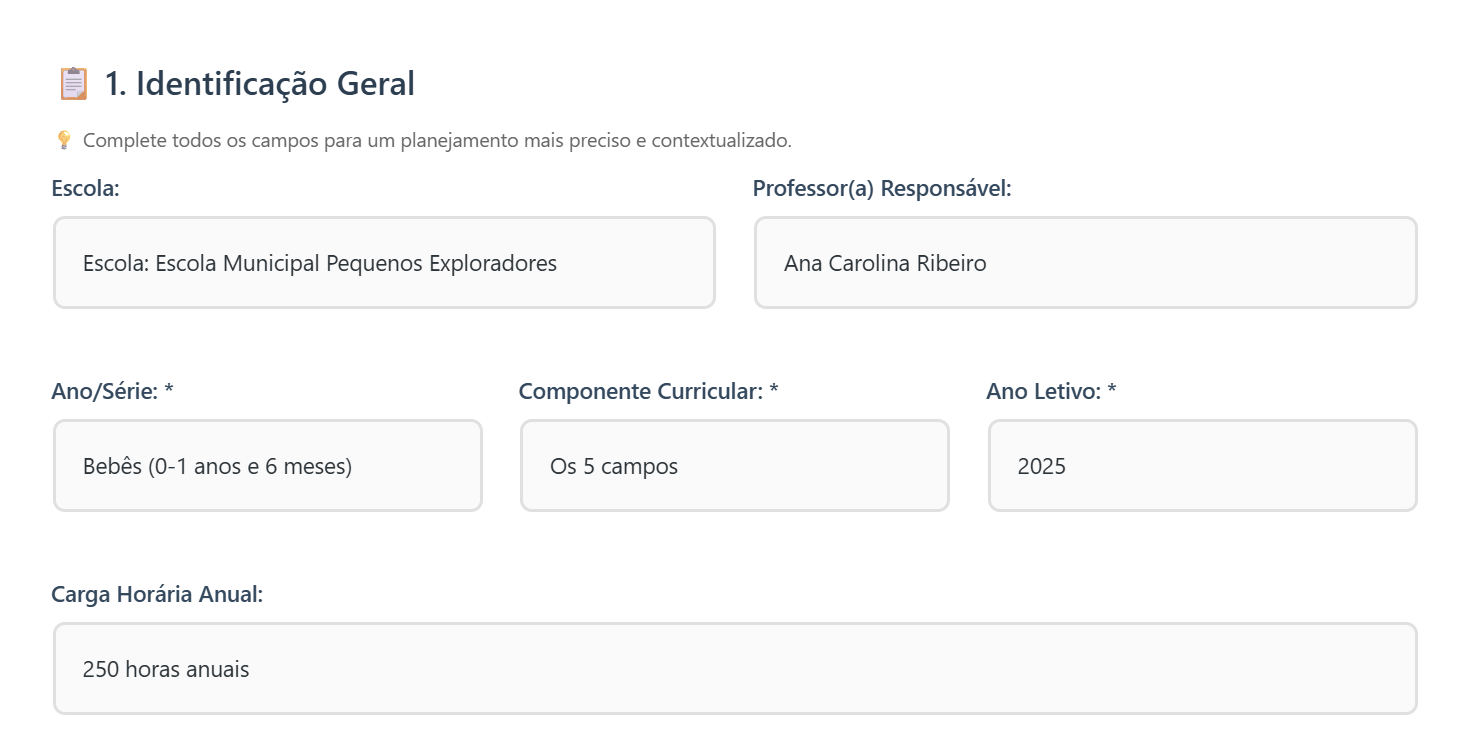Focus the Professor(a) Responsável input field
Screen dimensions: 1474x736
[1085, 263]
